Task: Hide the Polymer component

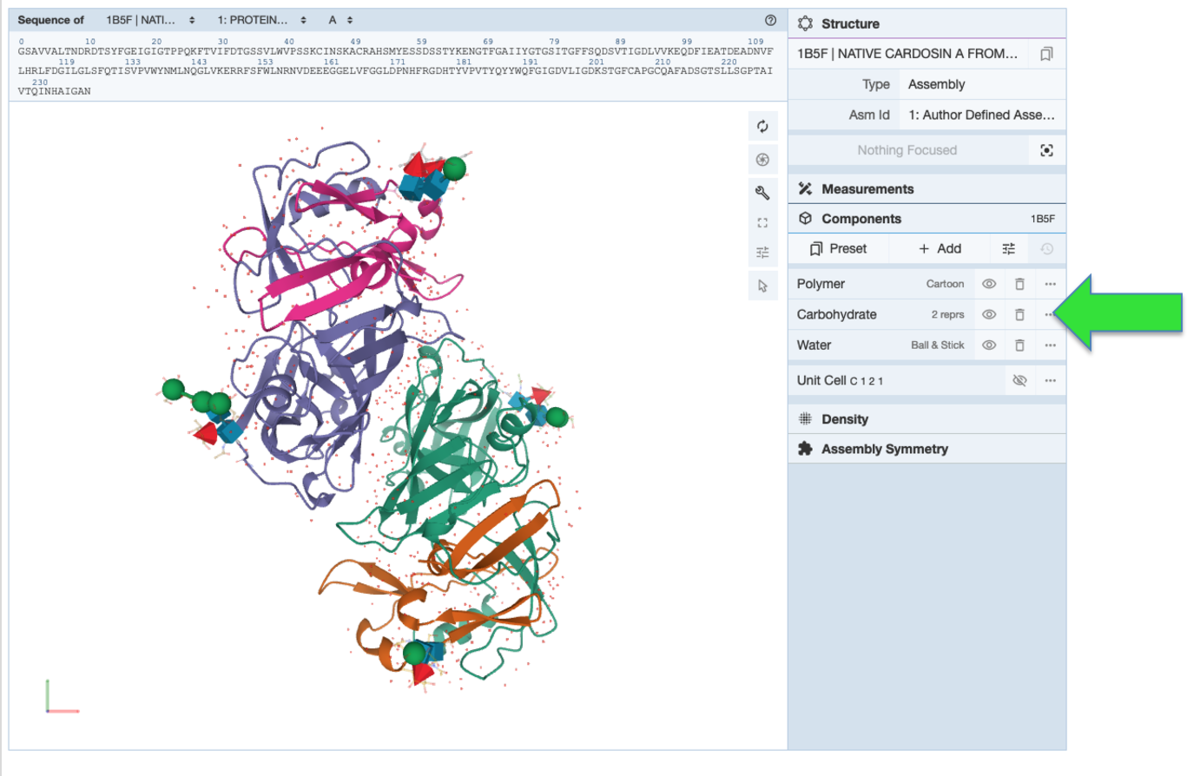Action: click(988, 284)
